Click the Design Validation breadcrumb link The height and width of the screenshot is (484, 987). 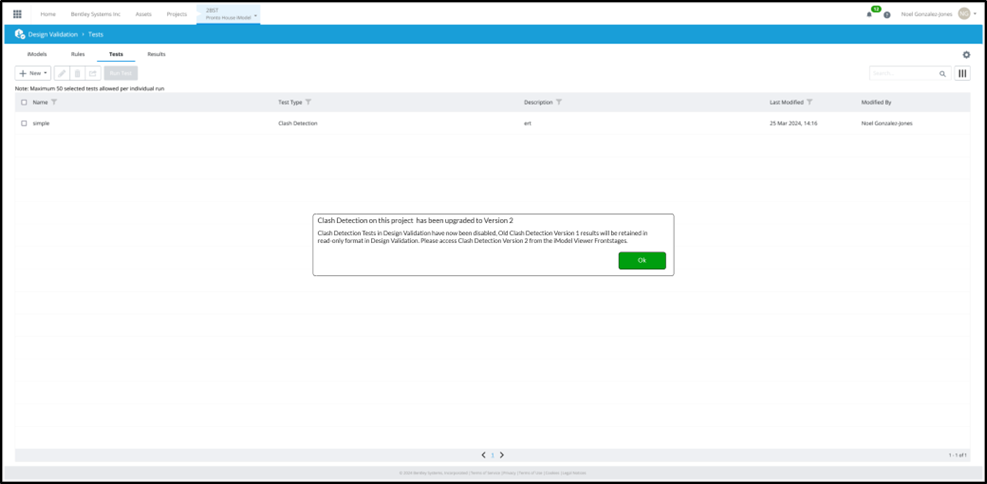tap(53, 34)
